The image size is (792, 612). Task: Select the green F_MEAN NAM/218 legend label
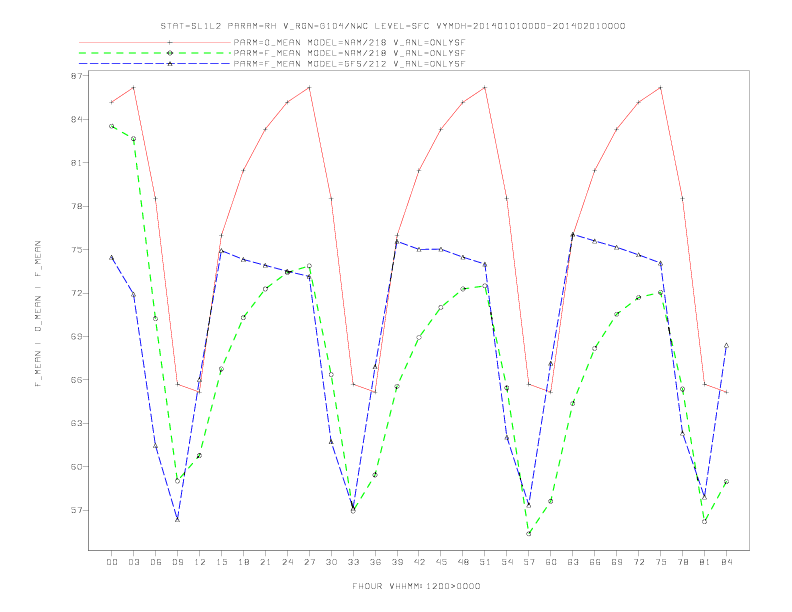(349, 53)
